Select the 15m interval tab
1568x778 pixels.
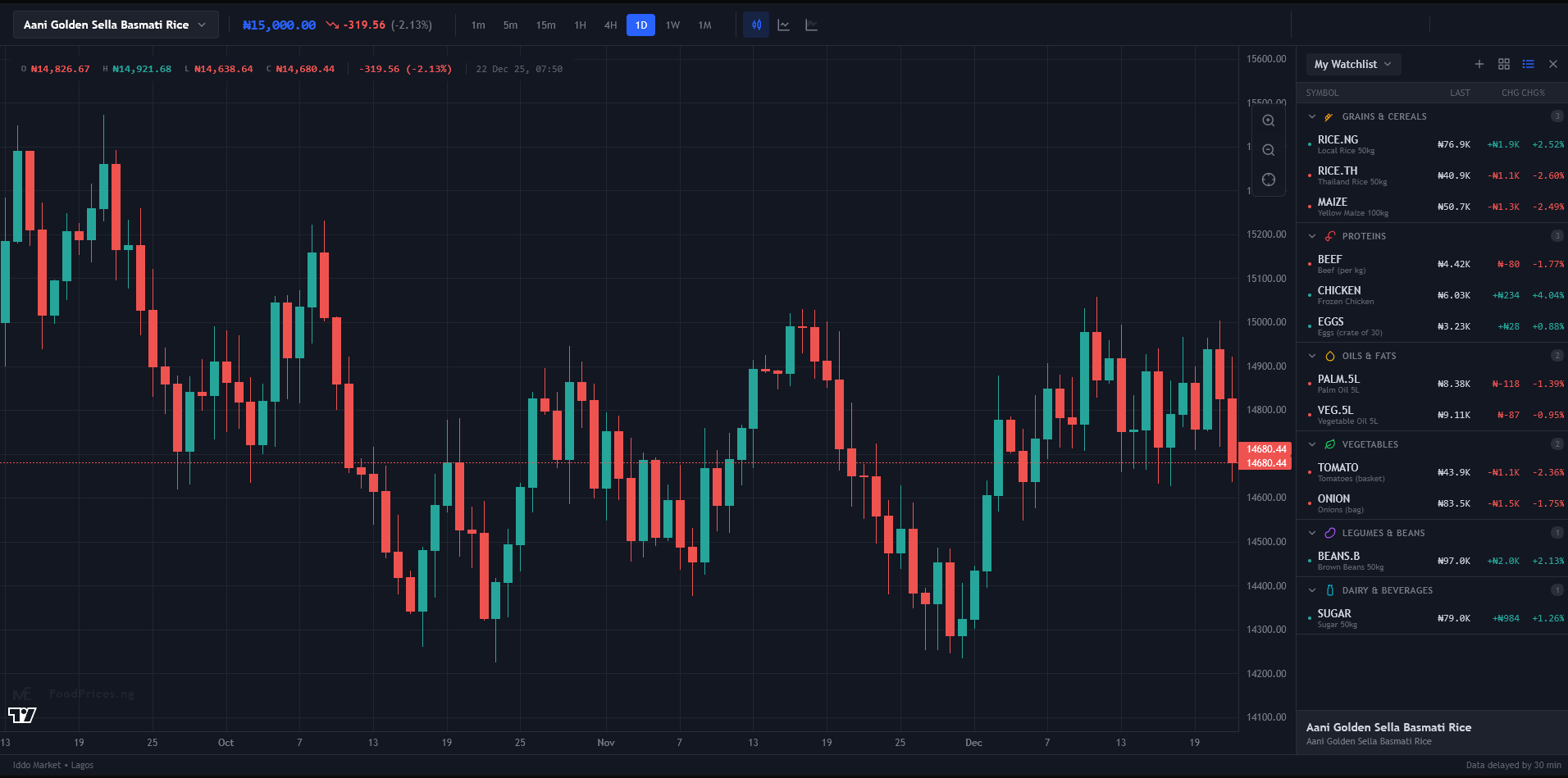(545, 25)
